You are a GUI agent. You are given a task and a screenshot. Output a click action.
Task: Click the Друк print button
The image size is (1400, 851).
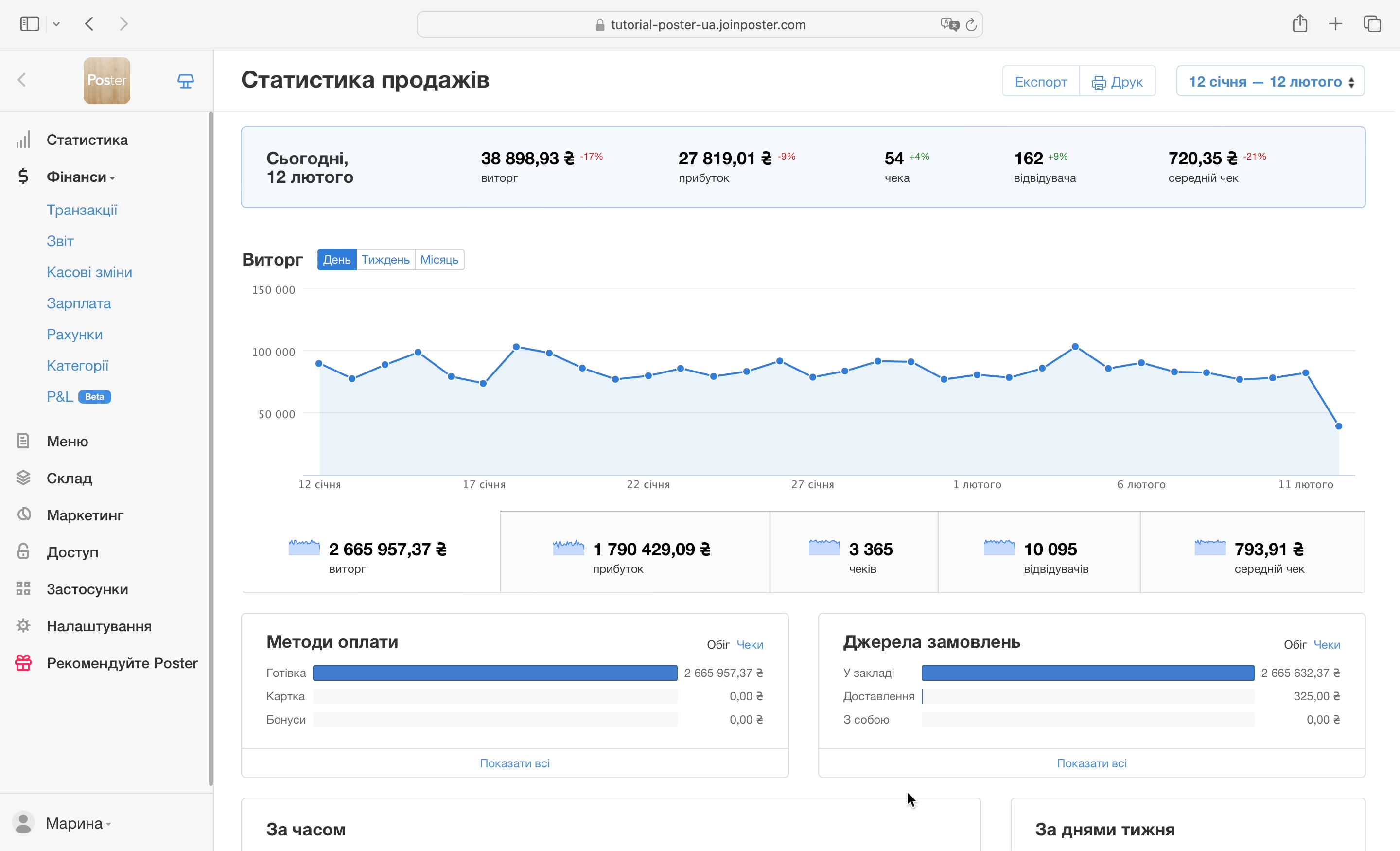[x=1118, y=81]
